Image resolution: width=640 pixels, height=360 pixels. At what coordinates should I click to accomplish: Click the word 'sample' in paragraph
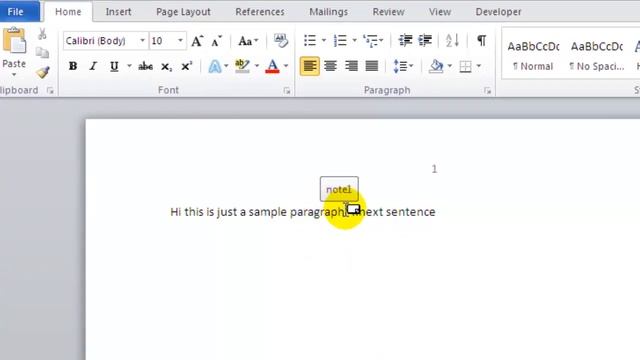click(x=267, y=212)
